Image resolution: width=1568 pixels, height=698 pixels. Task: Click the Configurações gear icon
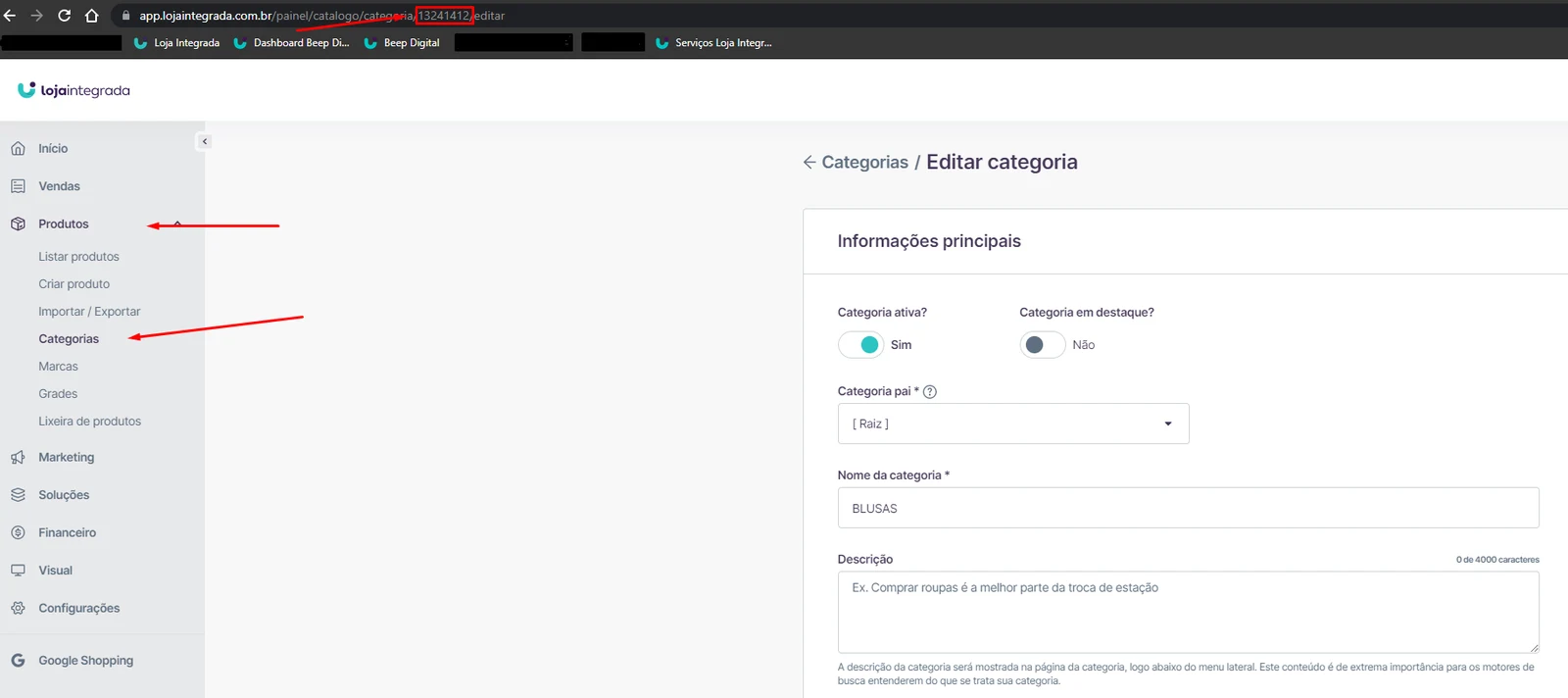click(x=18, y=608)
